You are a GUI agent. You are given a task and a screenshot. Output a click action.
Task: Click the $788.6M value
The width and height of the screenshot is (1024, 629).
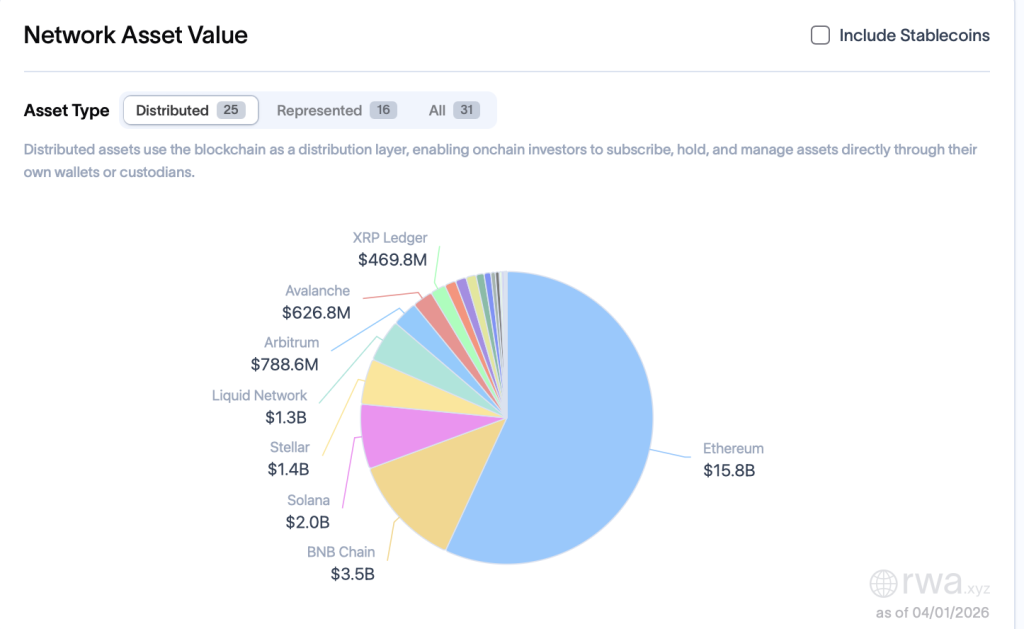pyautogui.click(x=285, y=364)
